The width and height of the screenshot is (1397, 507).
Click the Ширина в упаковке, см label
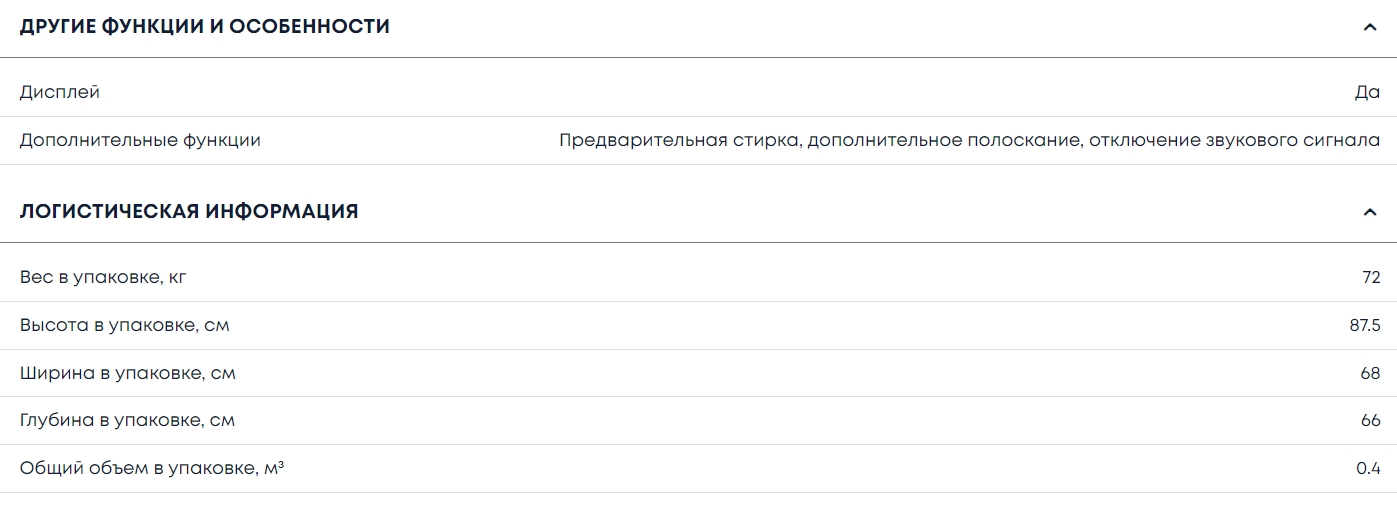(x=127, y=373)
